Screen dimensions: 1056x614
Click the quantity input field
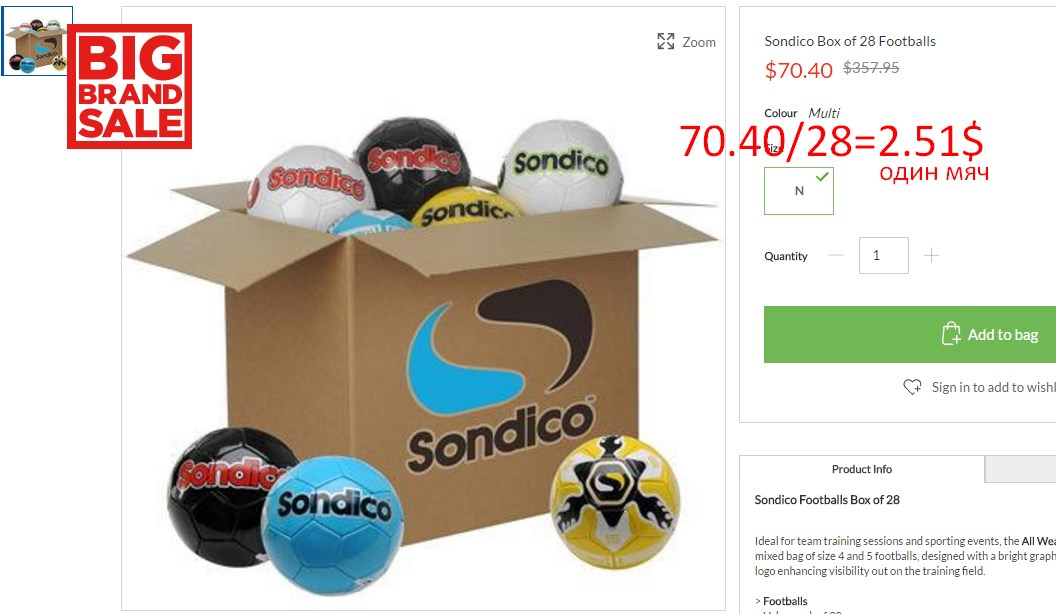pos(884,255)
